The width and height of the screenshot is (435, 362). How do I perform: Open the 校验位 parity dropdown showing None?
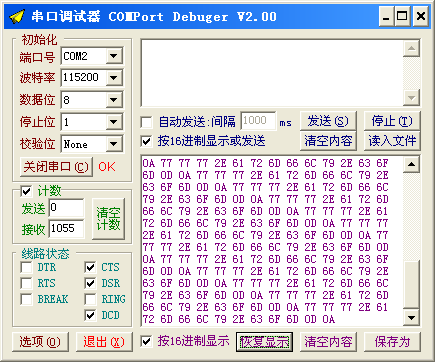click(114, 144)
